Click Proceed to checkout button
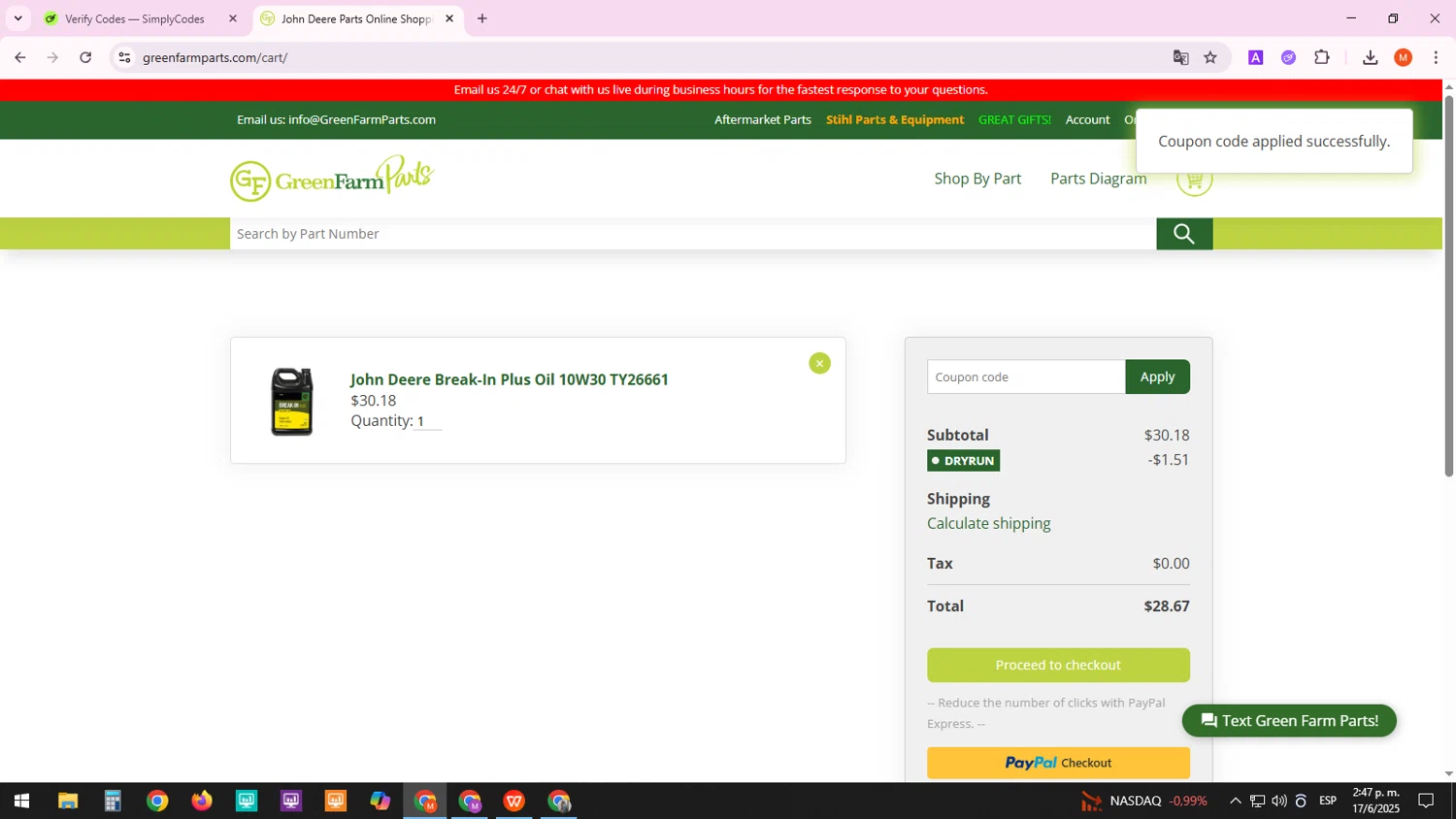 click(x=1058, y=665)
